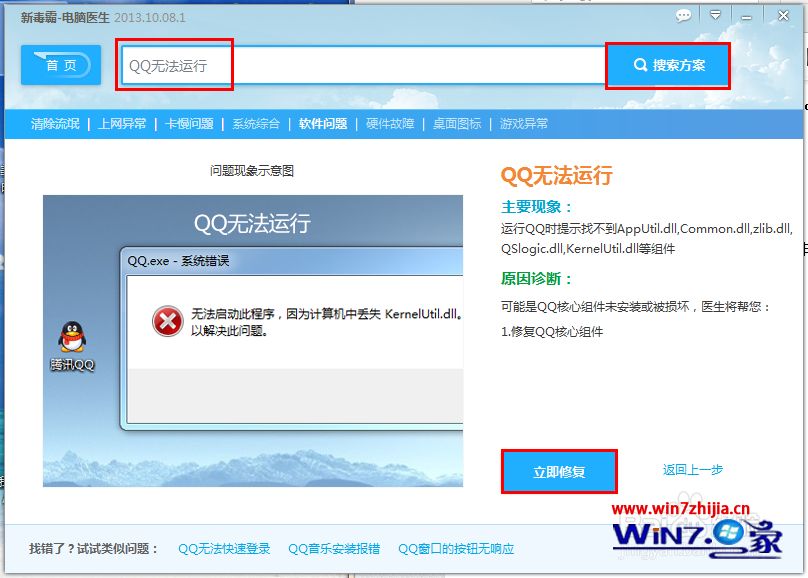Open the QQ窗口的按钮无响应 link

[456, 549]
